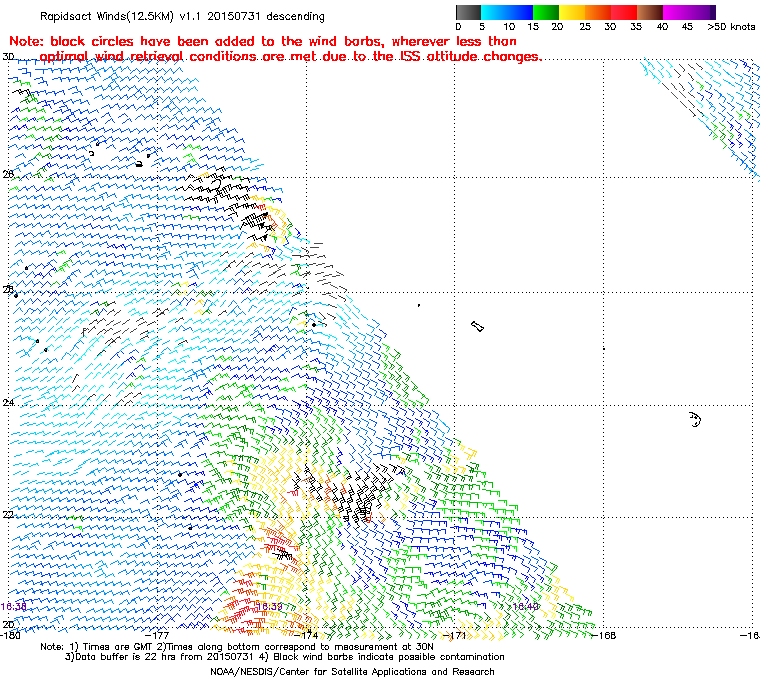Click the latitude label 28
This screenshot has height=688, width=760.
click(x=8, y=174)
